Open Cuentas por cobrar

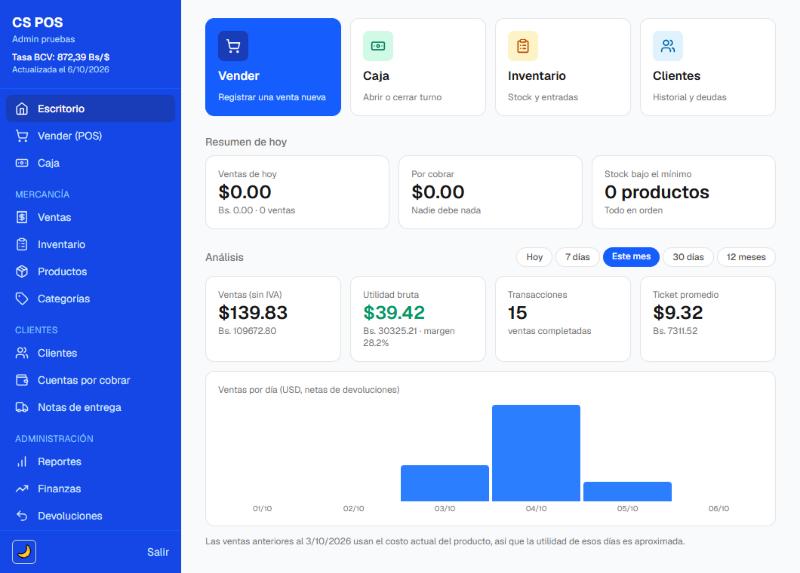[90, 380]
